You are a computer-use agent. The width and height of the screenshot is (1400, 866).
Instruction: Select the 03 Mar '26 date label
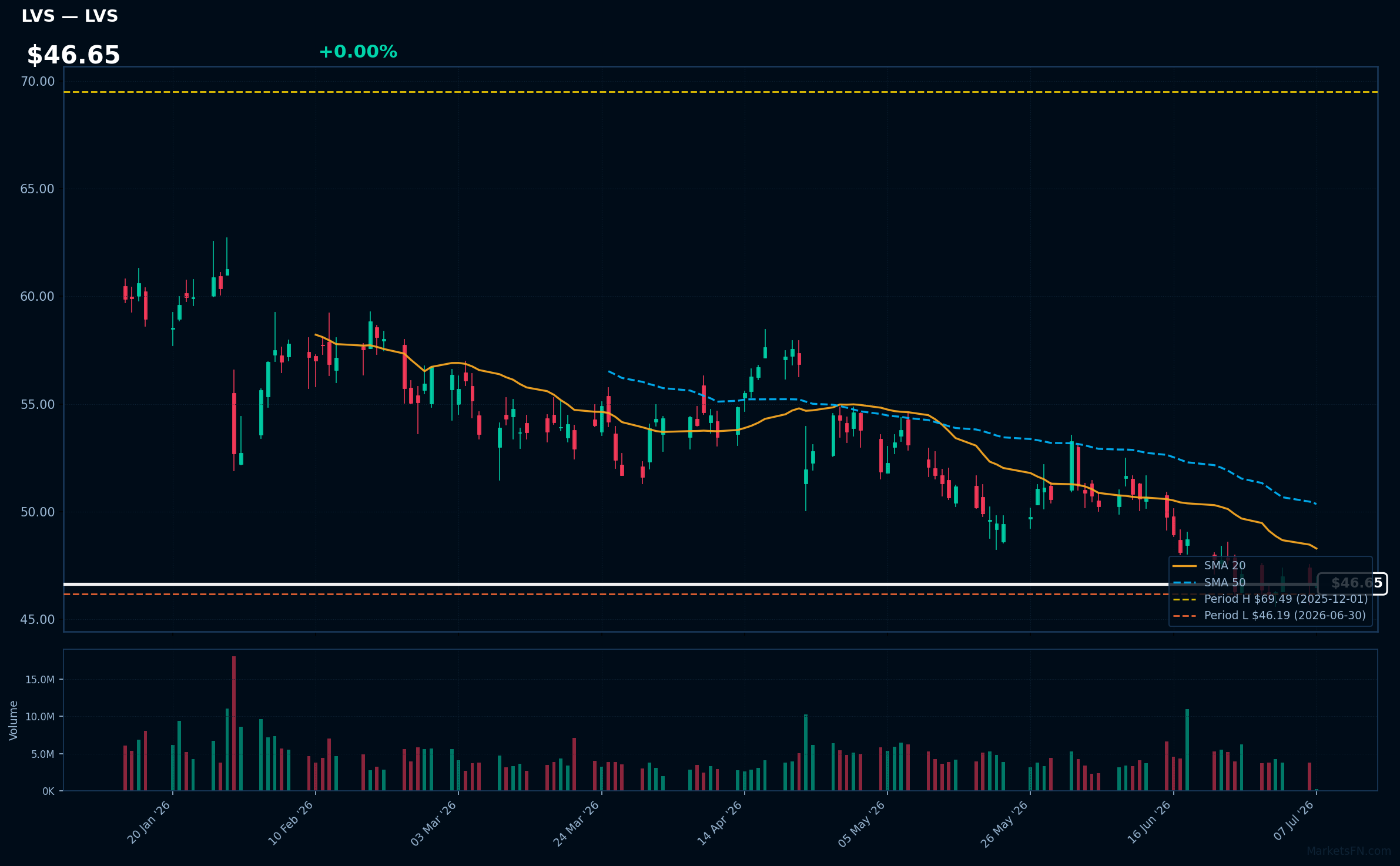click(434, 823)
